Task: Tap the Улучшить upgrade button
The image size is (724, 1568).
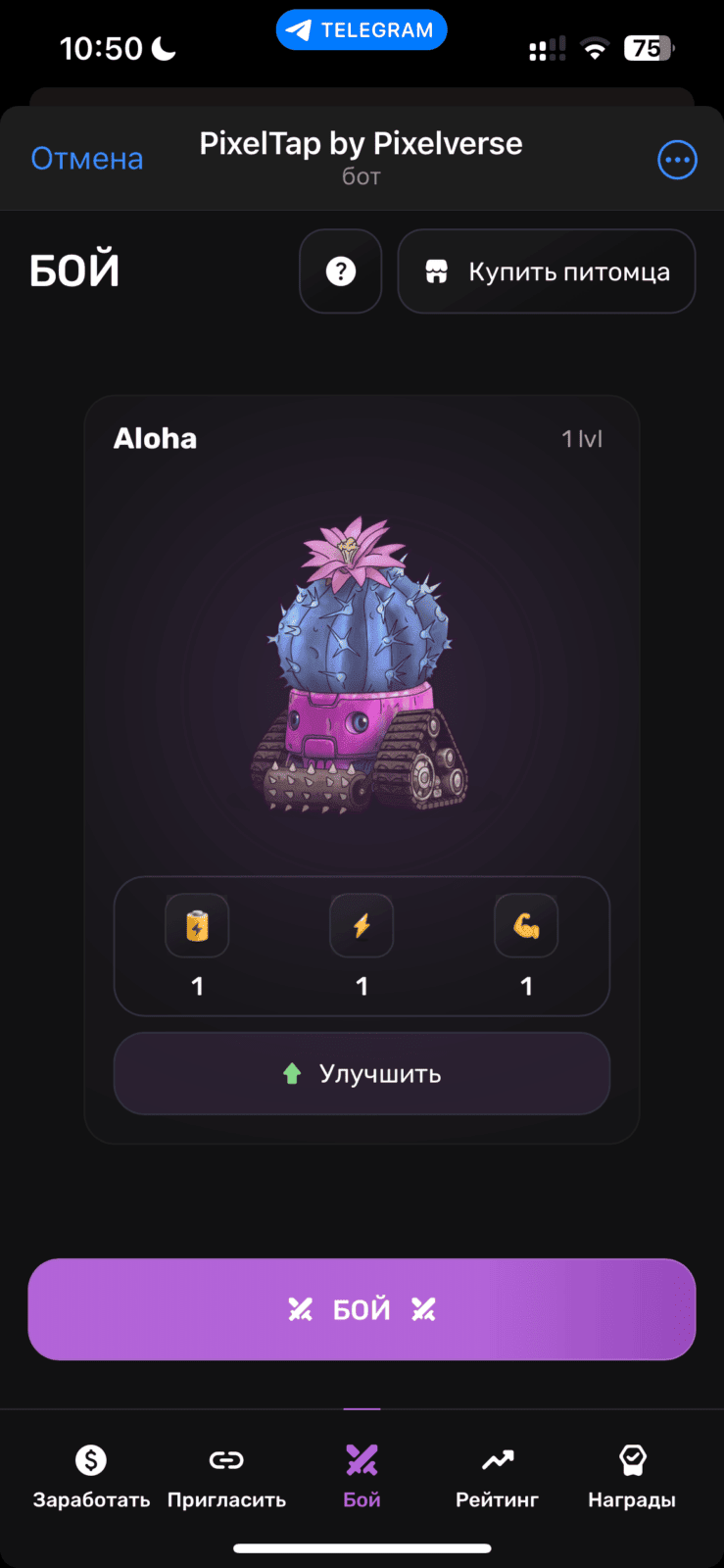Action: (362, 1074)
